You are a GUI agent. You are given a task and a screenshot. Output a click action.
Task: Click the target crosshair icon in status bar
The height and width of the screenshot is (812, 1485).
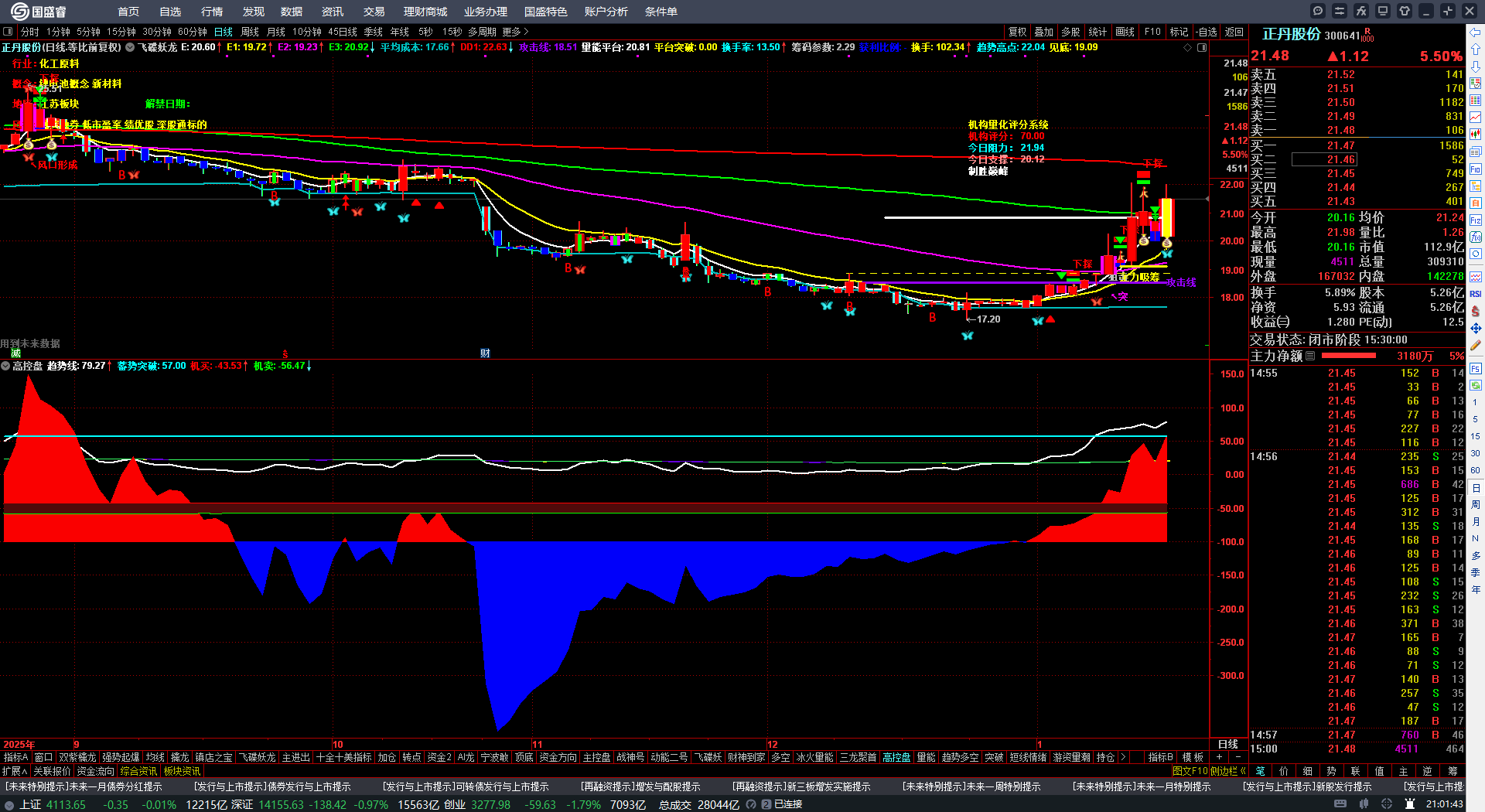pyautogui.click(x=1387, y=804)
